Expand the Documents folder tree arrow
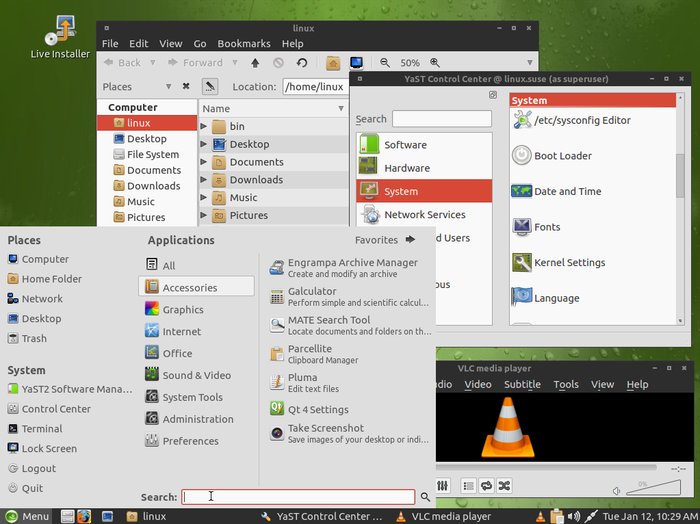The height and width of the screenshot is (524, 700). 205,162
